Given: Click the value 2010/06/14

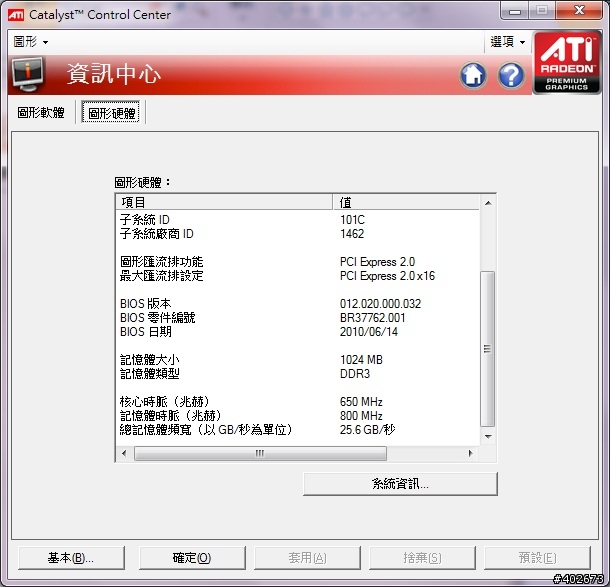Looking at the screenshot, I should tap(369, 331).
